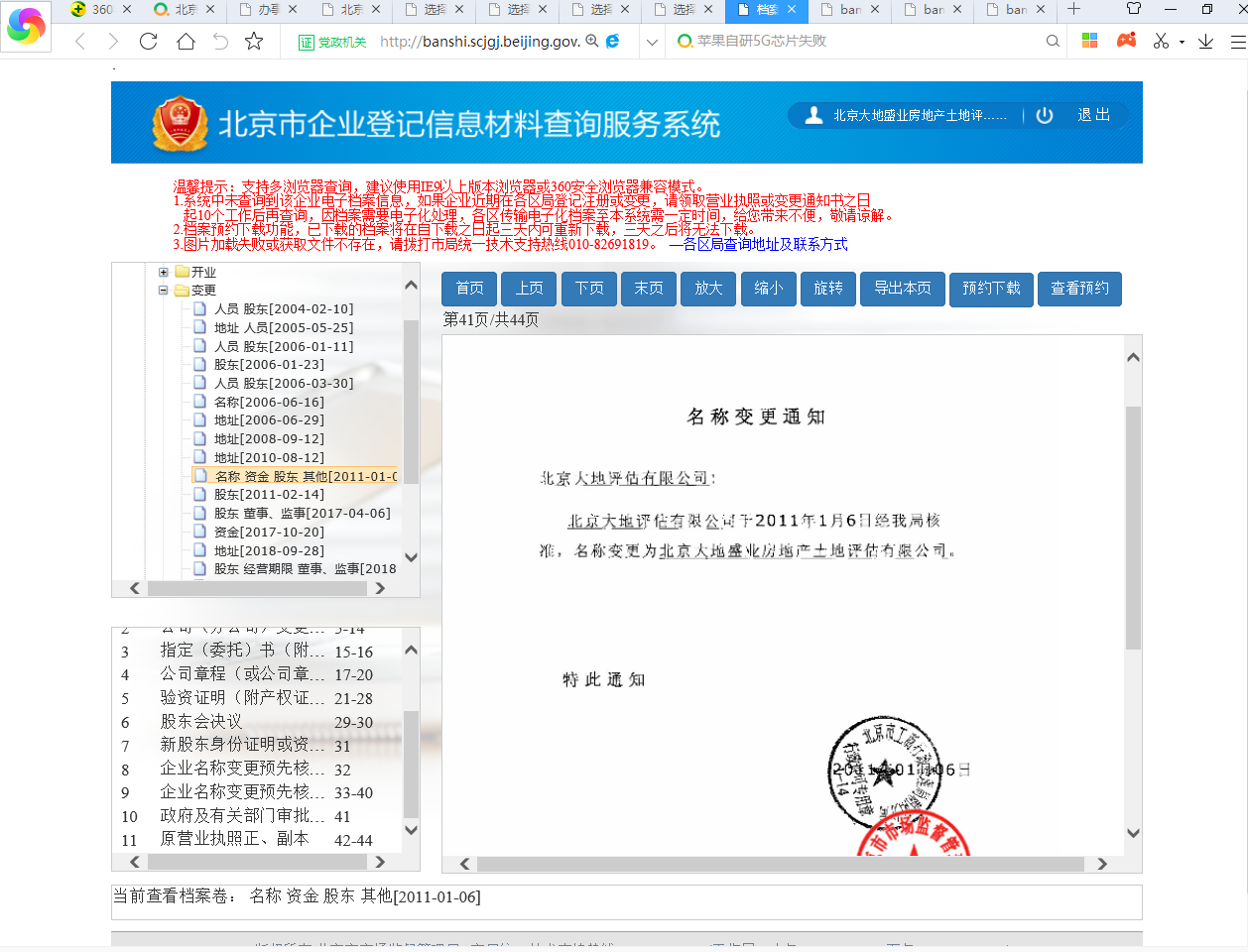The width and height of the screenshot is (1248, 952).
Task: Click the bookmark star icon
Action: coord(254,42)
